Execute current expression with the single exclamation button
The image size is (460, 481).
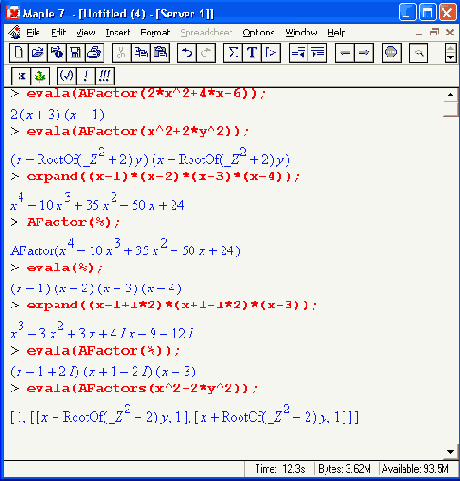(x=86, y=76)
